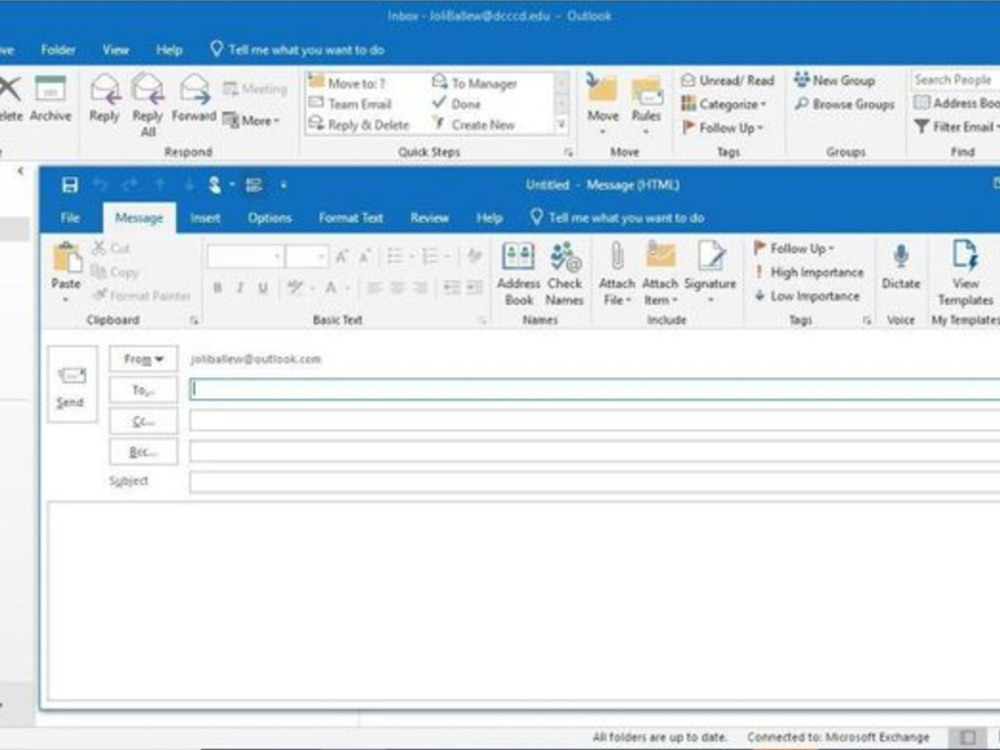Viewport: 1000px width, 750px height.
Task: Click in the Cc recipients field
Action: 594,421
